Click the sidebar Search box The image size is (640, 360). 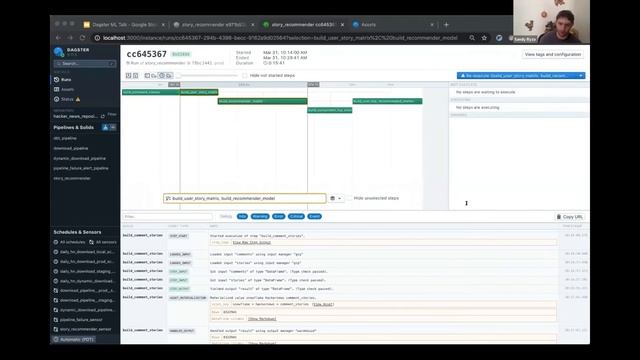[84, 64]
